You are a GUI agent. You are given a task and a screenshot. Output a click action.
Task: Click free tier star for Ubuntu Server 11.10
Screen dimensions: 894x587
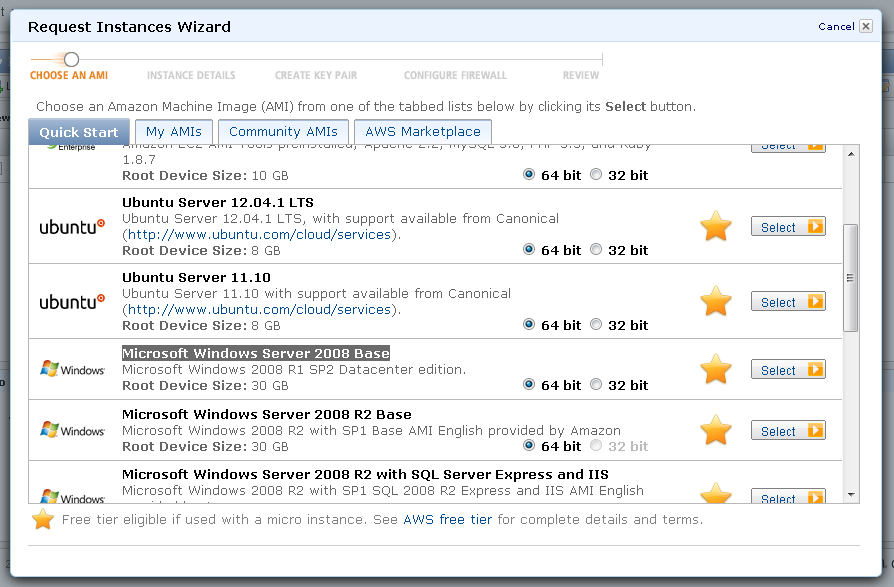coord(716,301)
